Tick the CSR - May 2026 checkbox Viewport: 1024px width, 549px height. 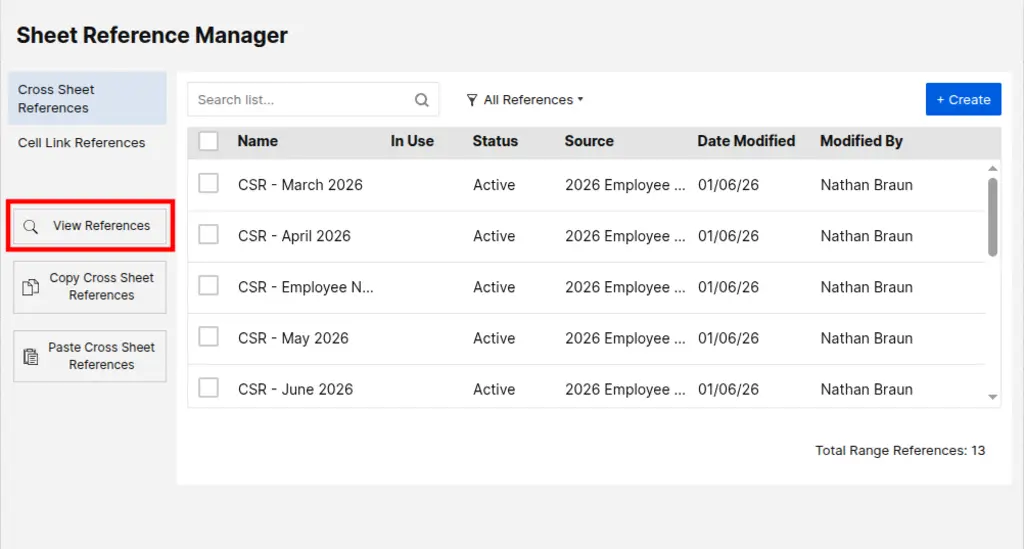(208, 337)
